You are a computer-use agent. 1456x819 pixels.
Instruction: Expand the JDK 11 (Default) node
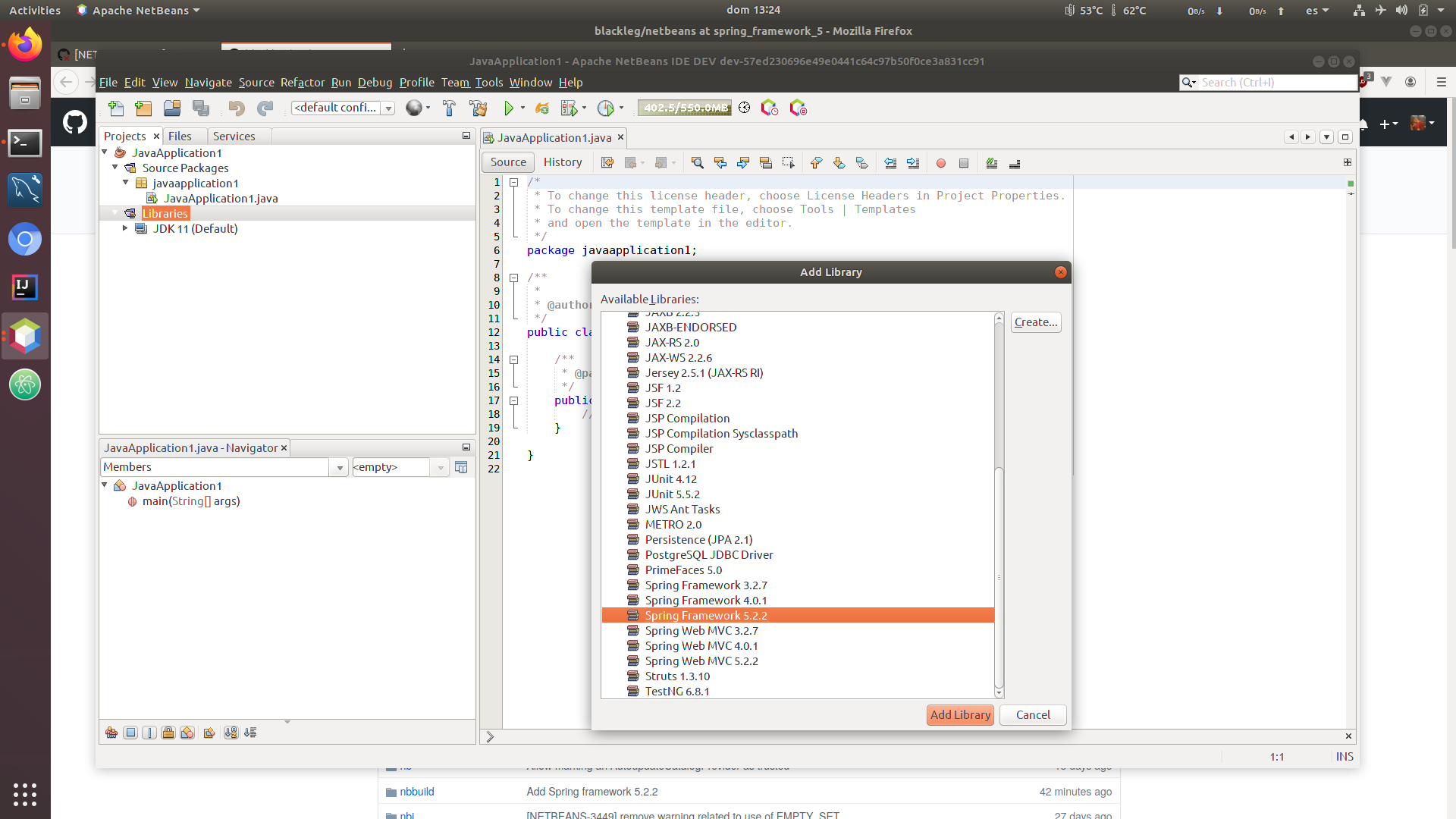point(125,228)
